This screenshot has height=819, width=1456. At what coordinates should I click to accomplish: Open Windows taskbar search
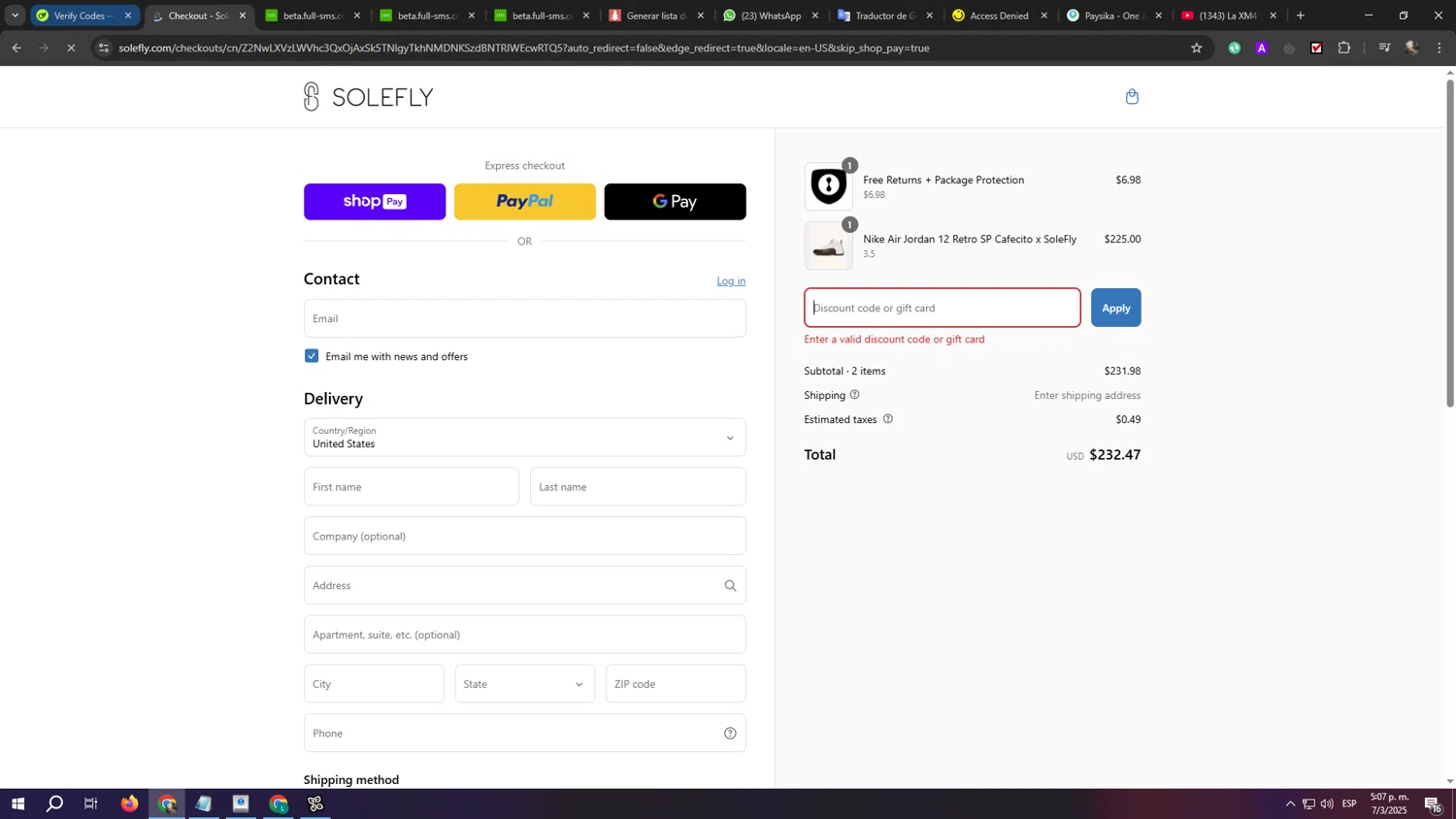click(55, 803)
